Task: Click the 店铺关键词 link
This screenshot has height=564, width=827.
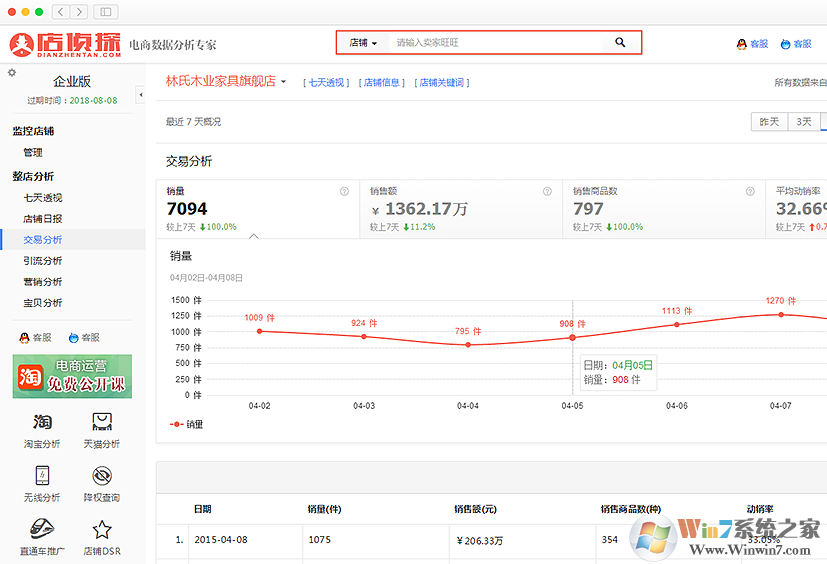Action: 441,83
